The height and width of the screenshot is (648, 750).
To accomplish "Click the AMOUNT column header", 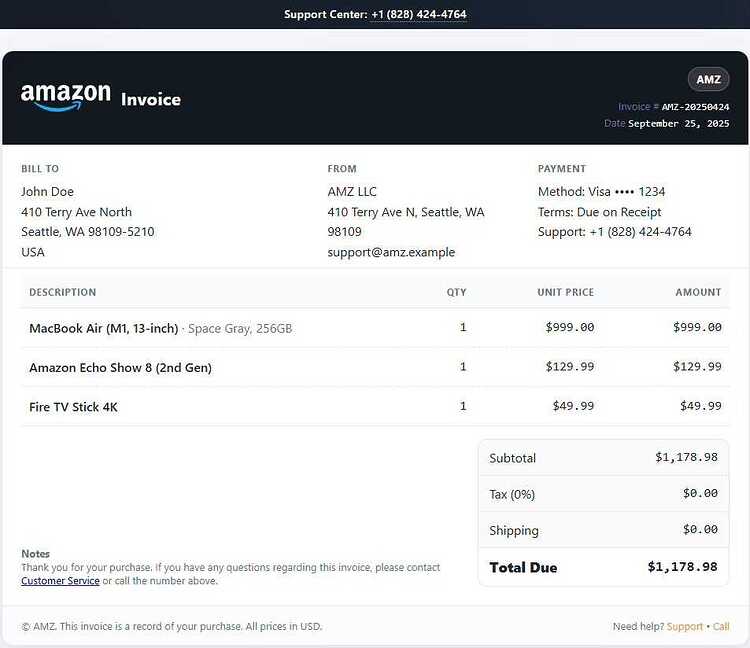I will click(698, 292).
